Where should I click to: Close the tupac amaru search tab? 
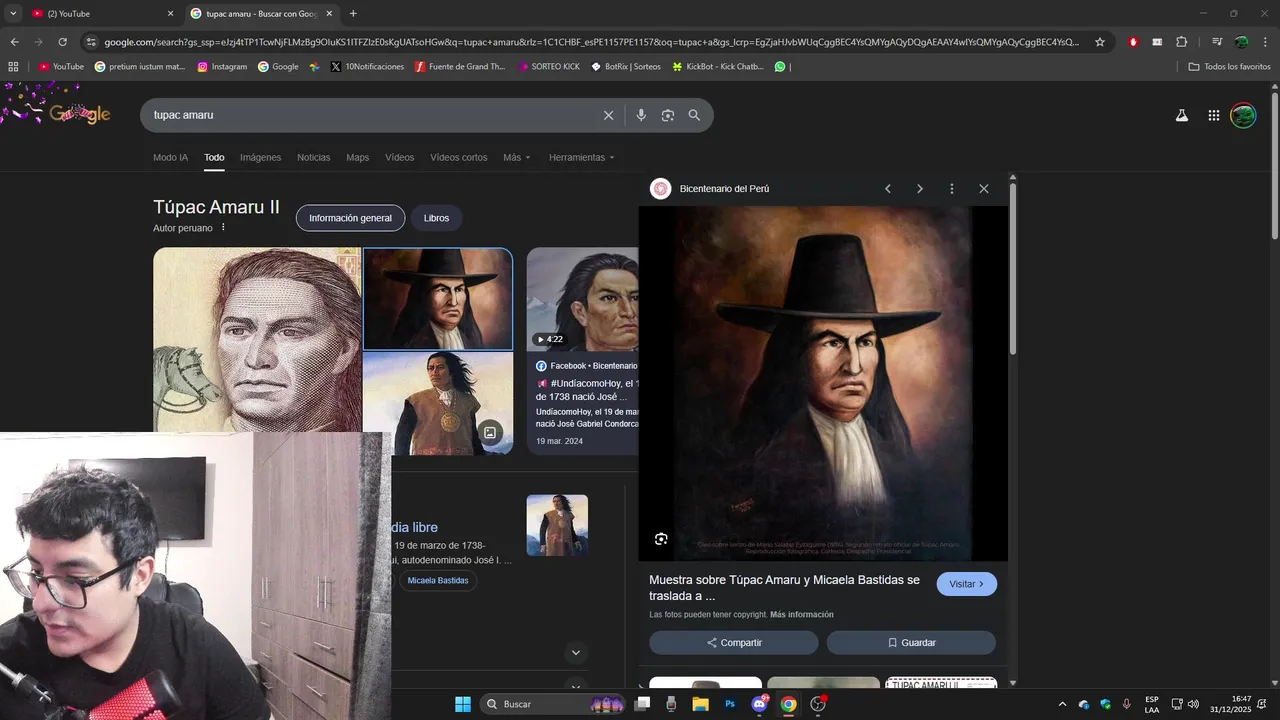(329, 14)
